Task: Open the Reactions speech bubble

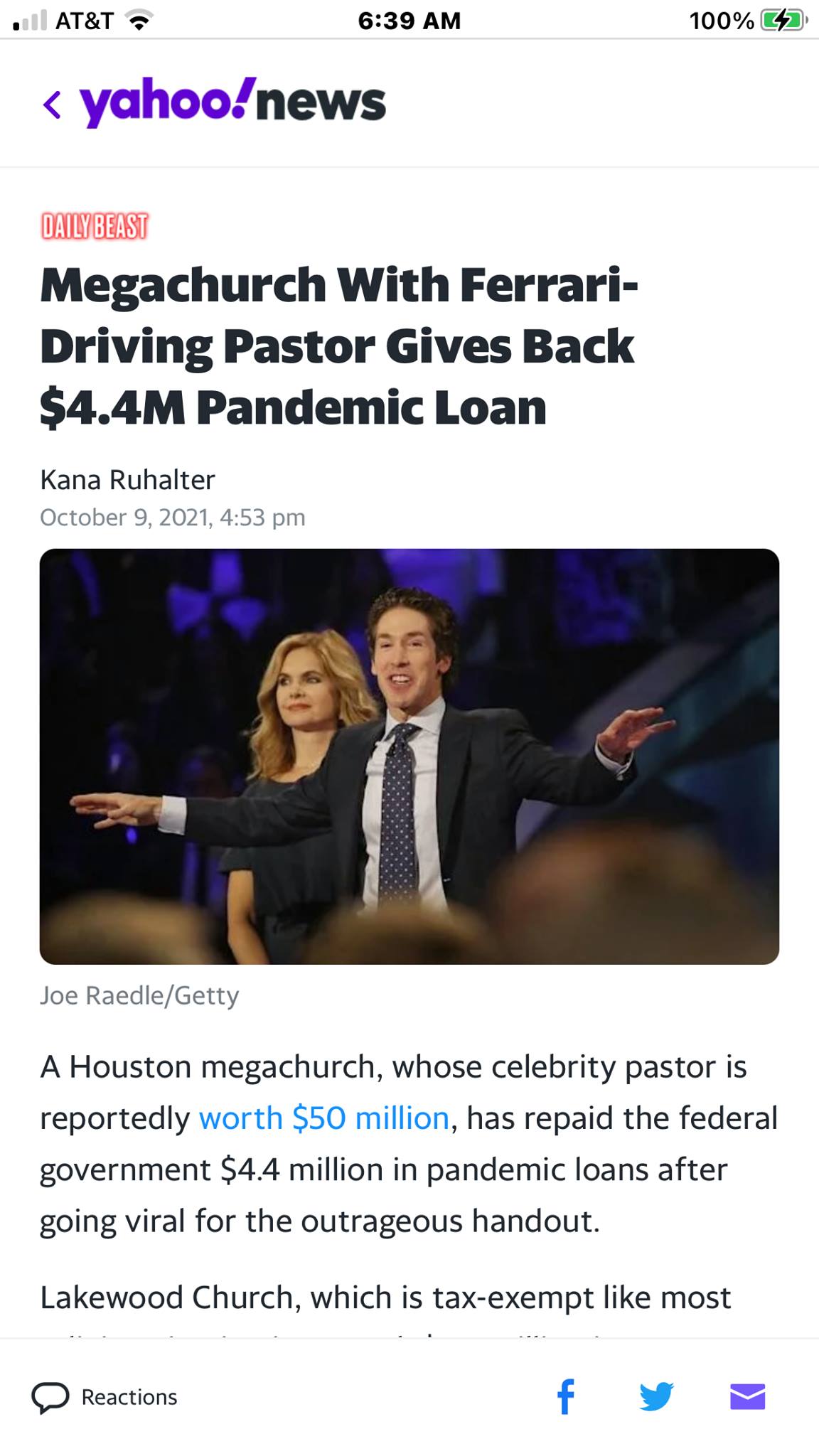Action: coord(50,1397)
